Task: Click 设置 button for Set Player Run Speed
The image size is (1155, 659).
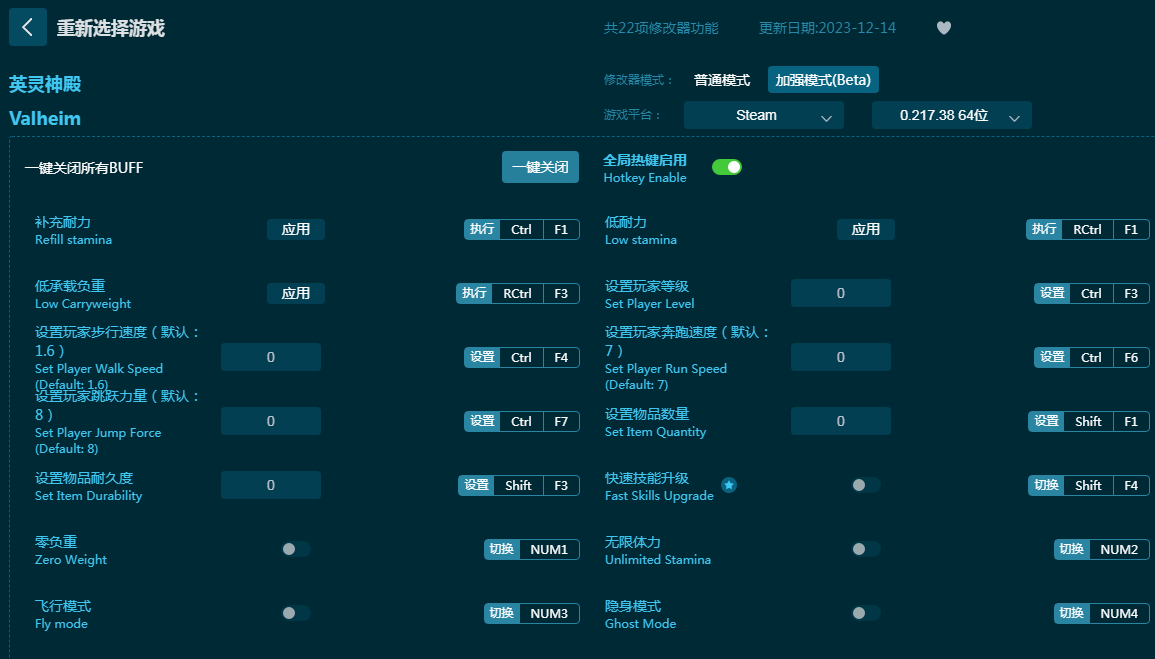Action: 1052,357
